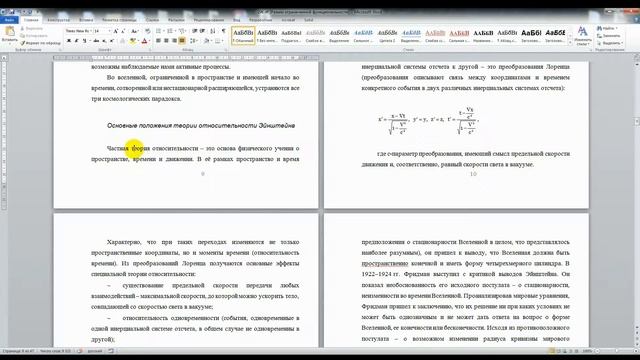Click the Shrink Font icon
Screen dimensions: 640x360
coord(123,31)
